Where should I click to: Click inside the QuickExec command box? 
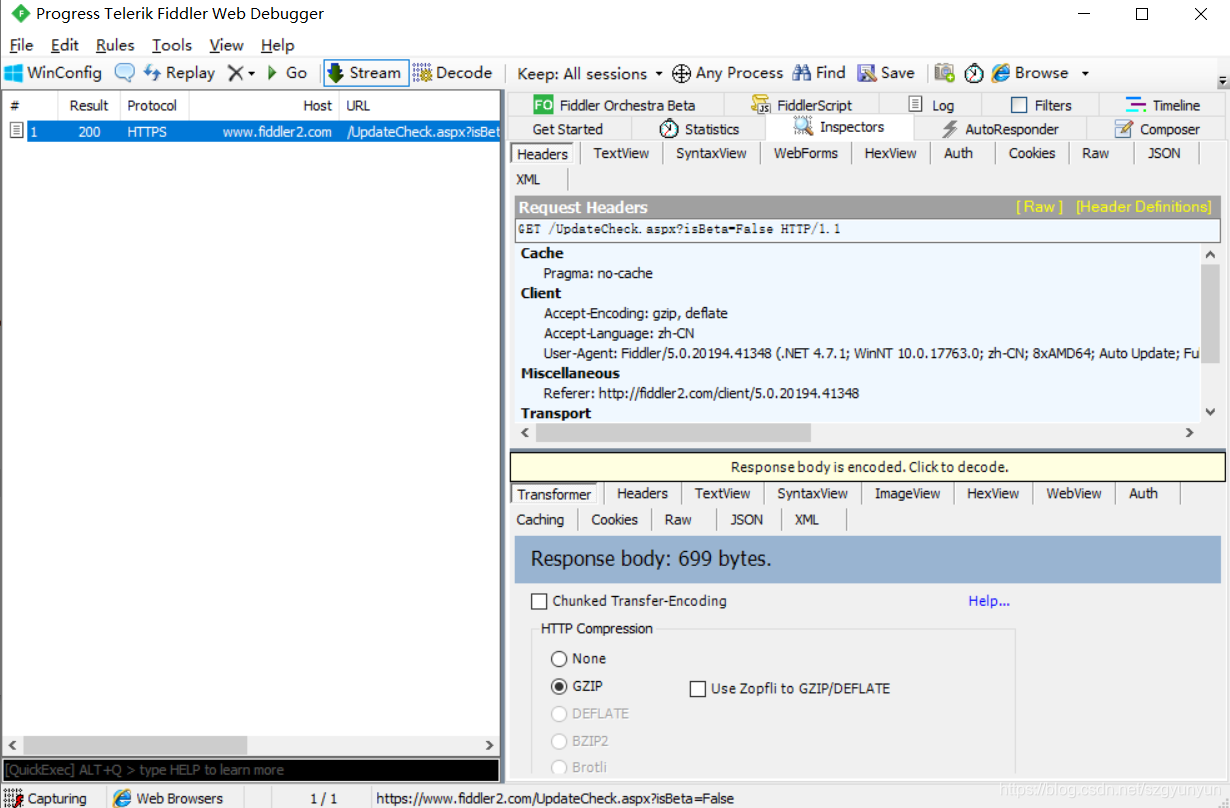pyautogui.click(x=250, y=770)
